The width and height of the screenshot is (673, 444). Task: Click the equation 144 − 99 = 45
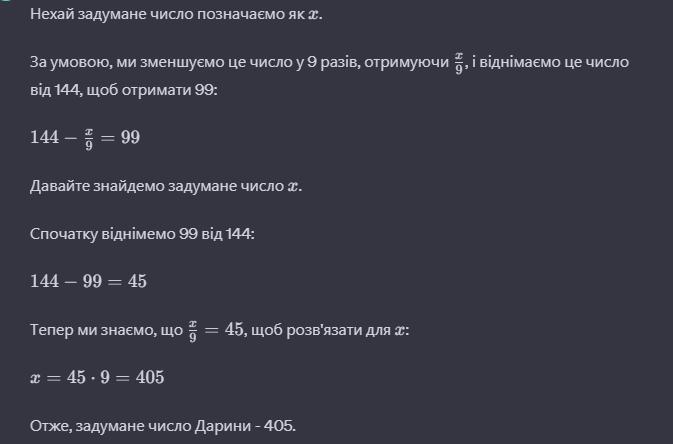tap(88, 281)
